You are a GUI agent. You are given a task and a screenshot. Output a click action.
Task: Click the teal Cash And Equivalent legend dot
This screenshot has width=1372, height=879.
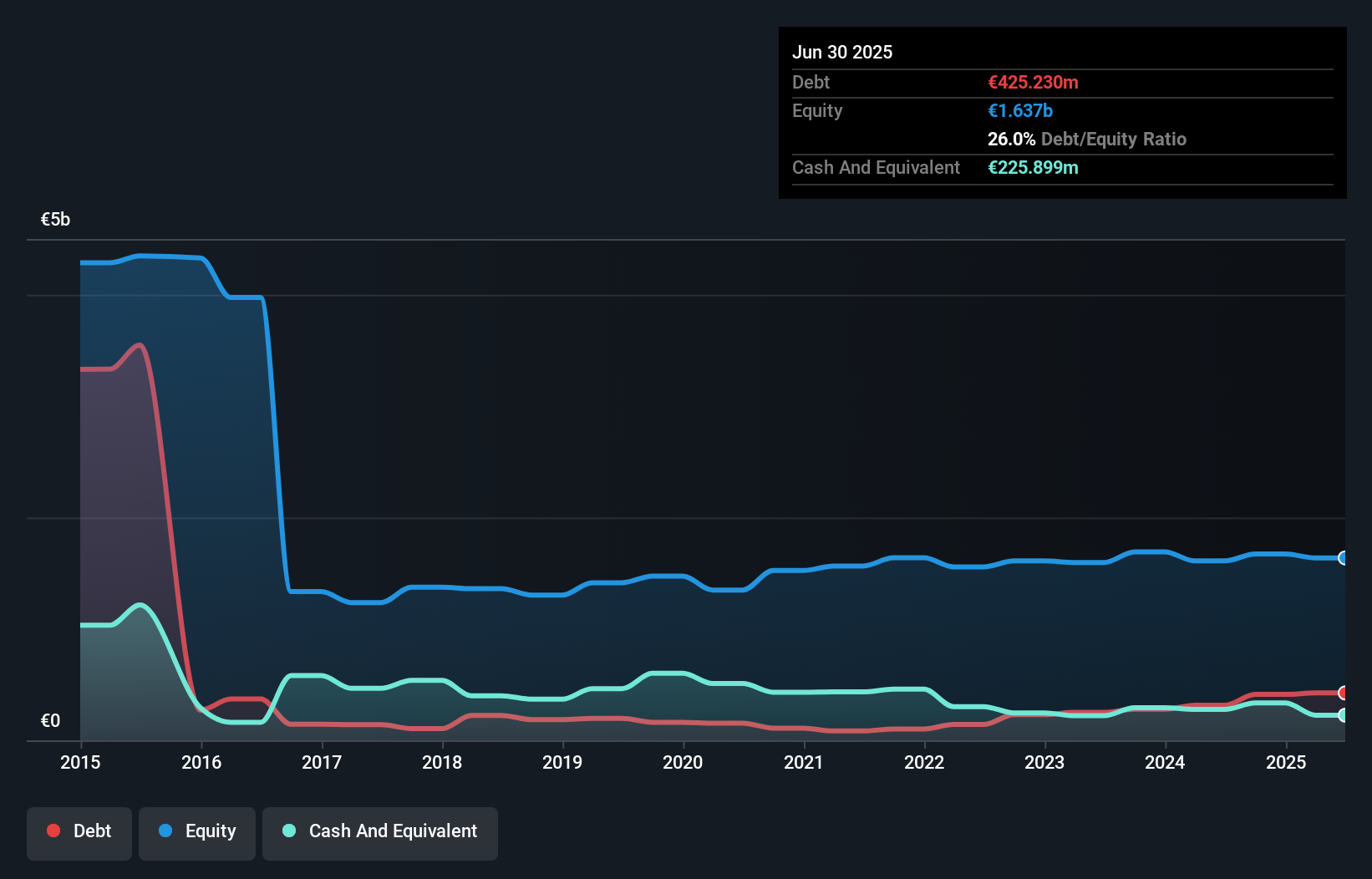click(287, 831)
